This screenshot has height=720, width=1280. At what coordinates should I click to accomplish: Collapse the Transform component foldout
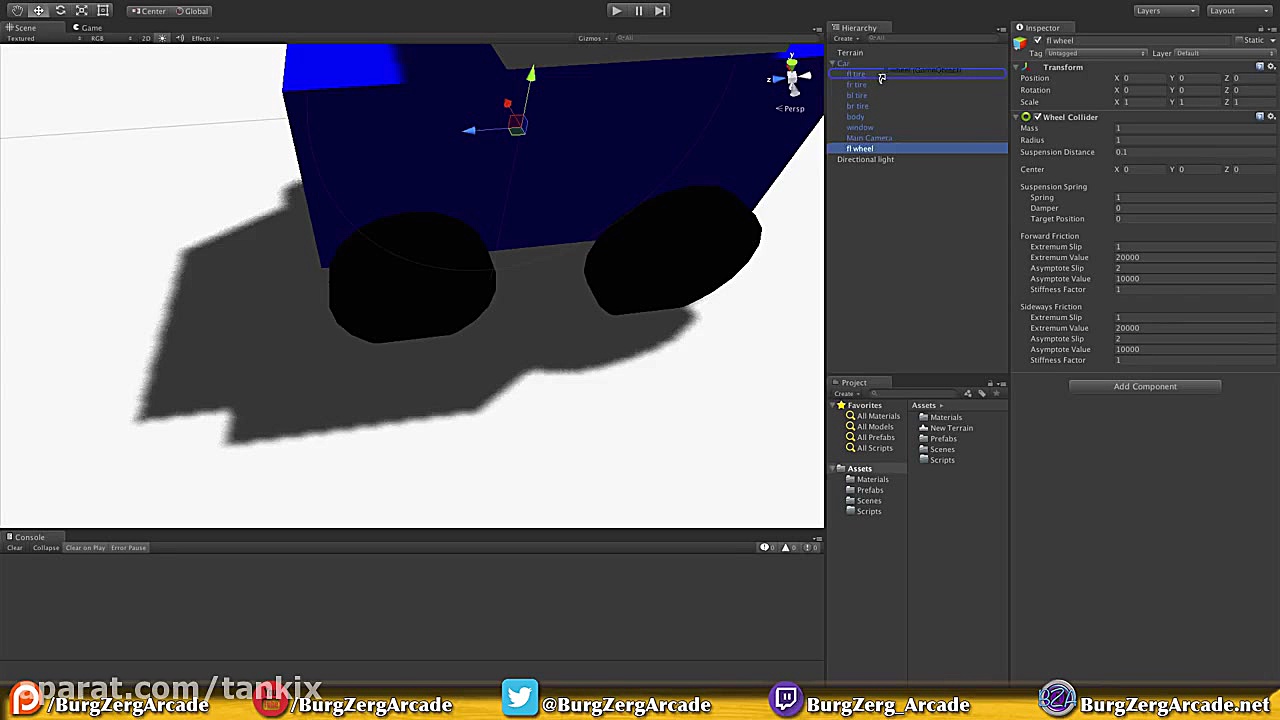click(x=1017, y=67)
